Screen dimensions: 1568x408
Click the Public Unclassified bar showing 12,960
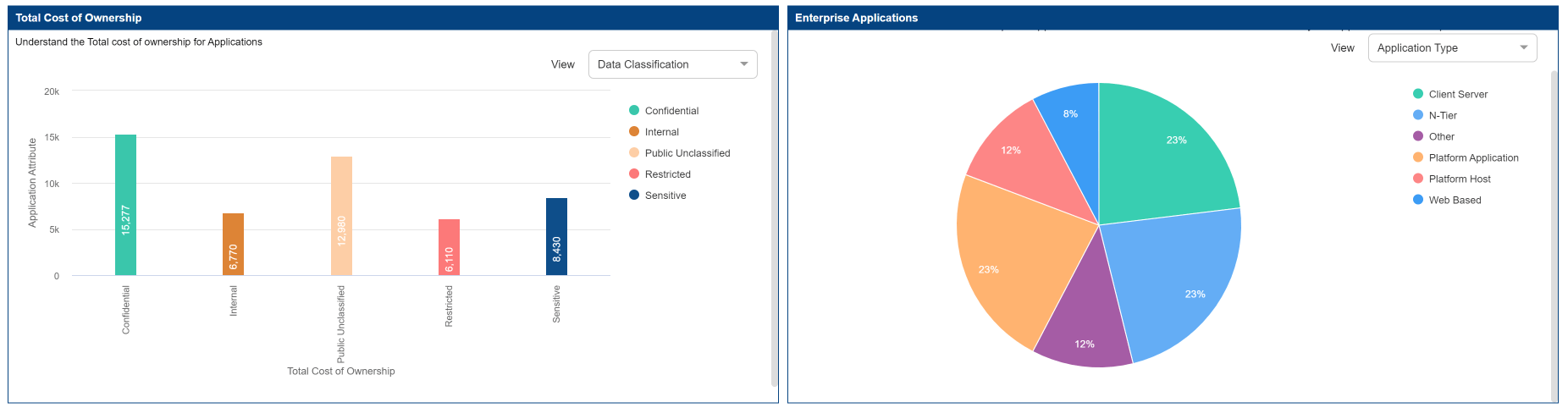341,216
